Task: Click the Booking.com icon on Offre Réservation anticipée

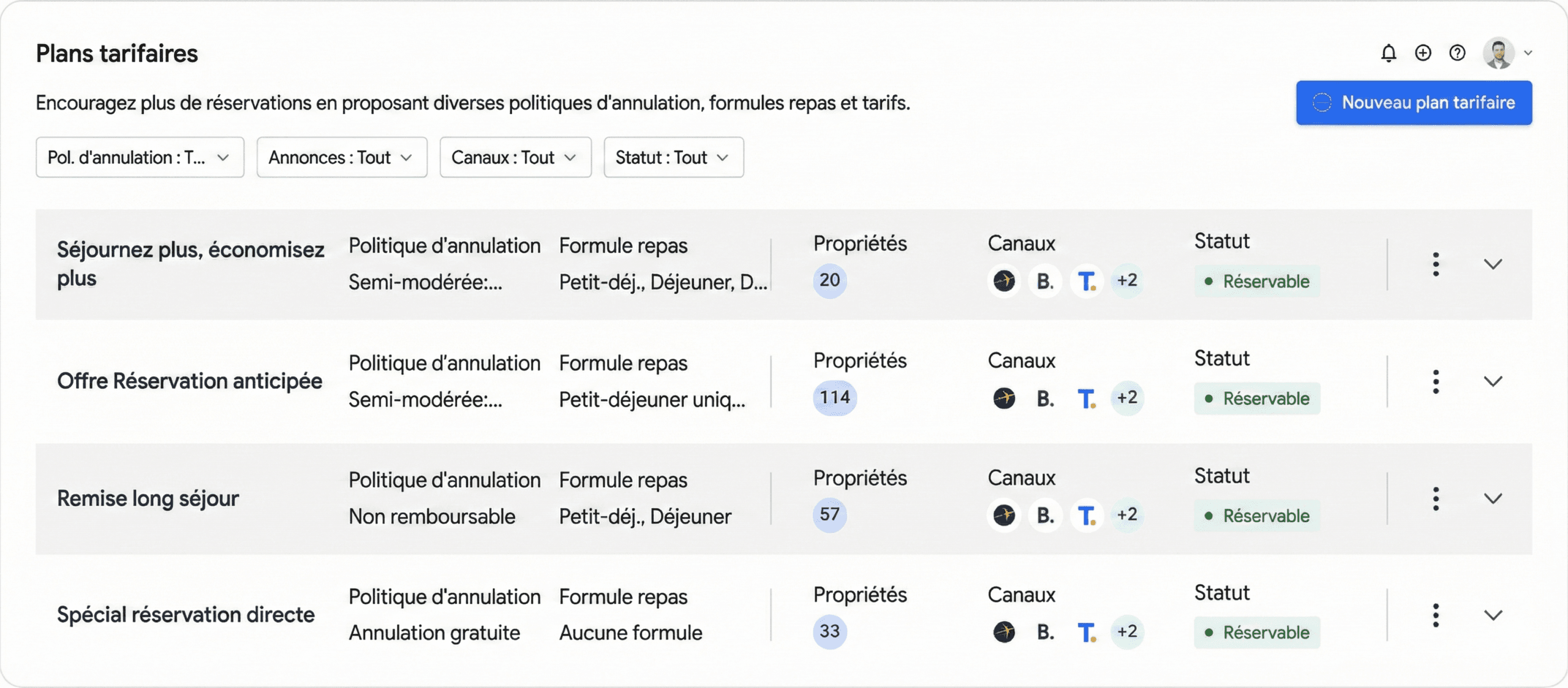Action: pyautogui.click(x=1045, y=398)
